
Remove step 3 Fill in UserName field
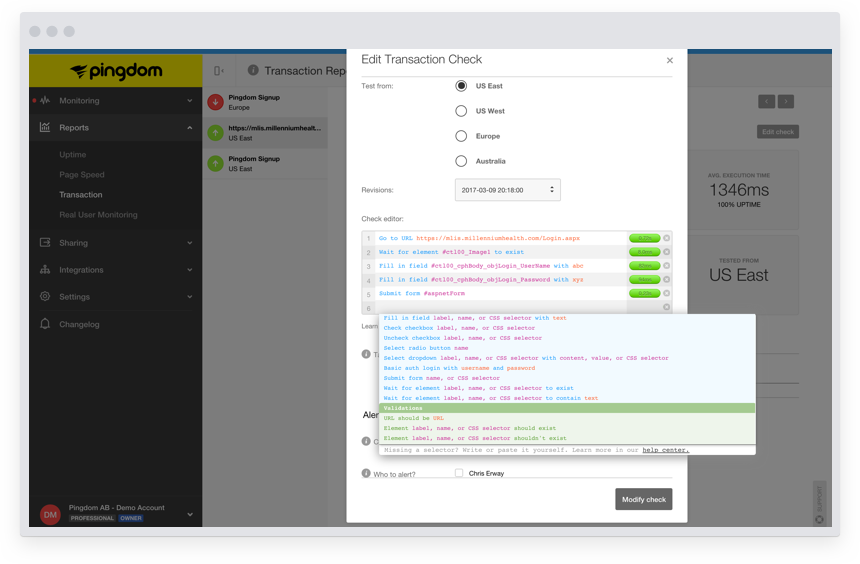coord(666,266)
